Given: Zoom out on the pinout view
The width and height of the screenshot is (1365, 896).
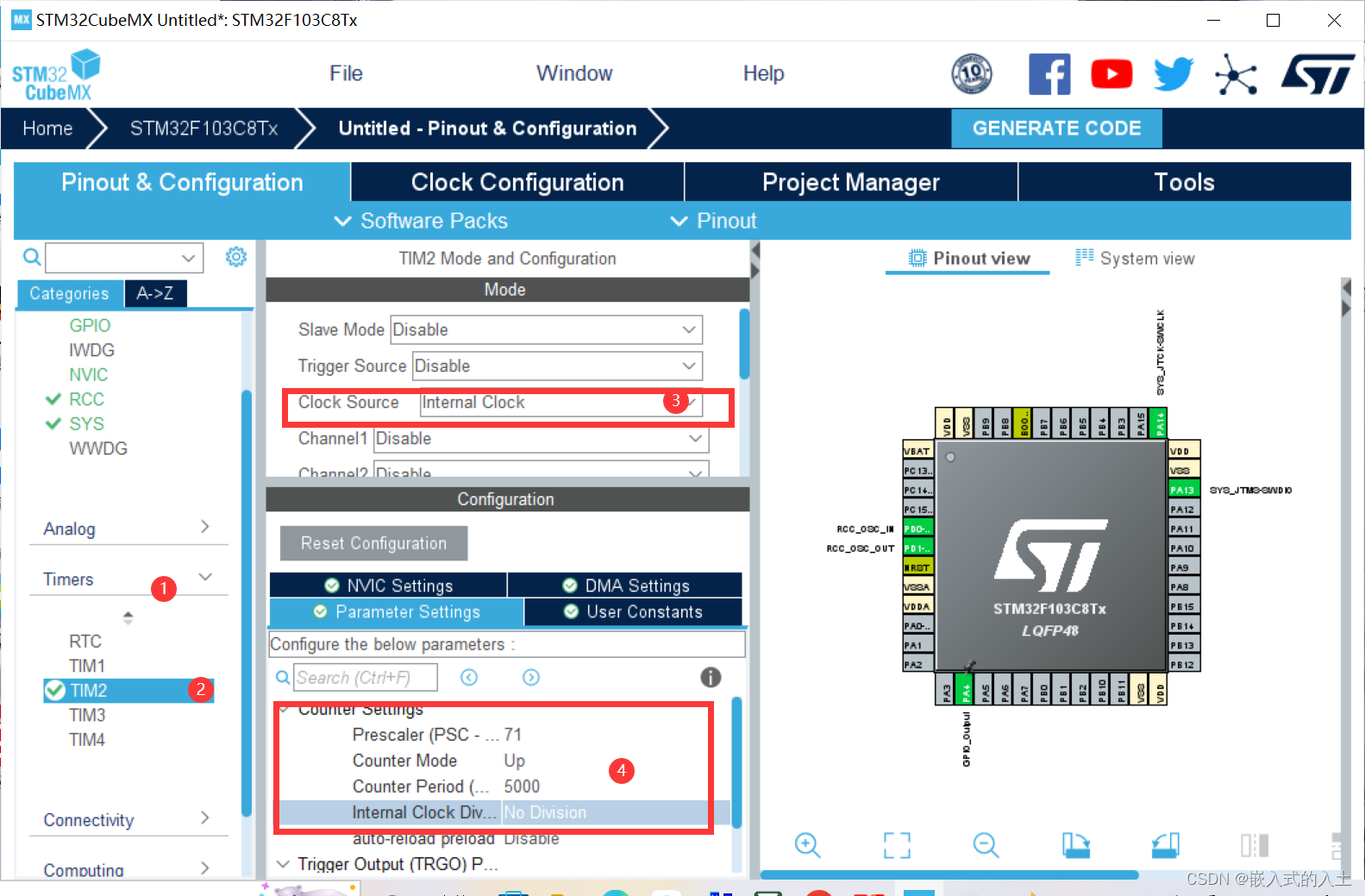Looking at the screenshot, I should (x=986, y=845).
